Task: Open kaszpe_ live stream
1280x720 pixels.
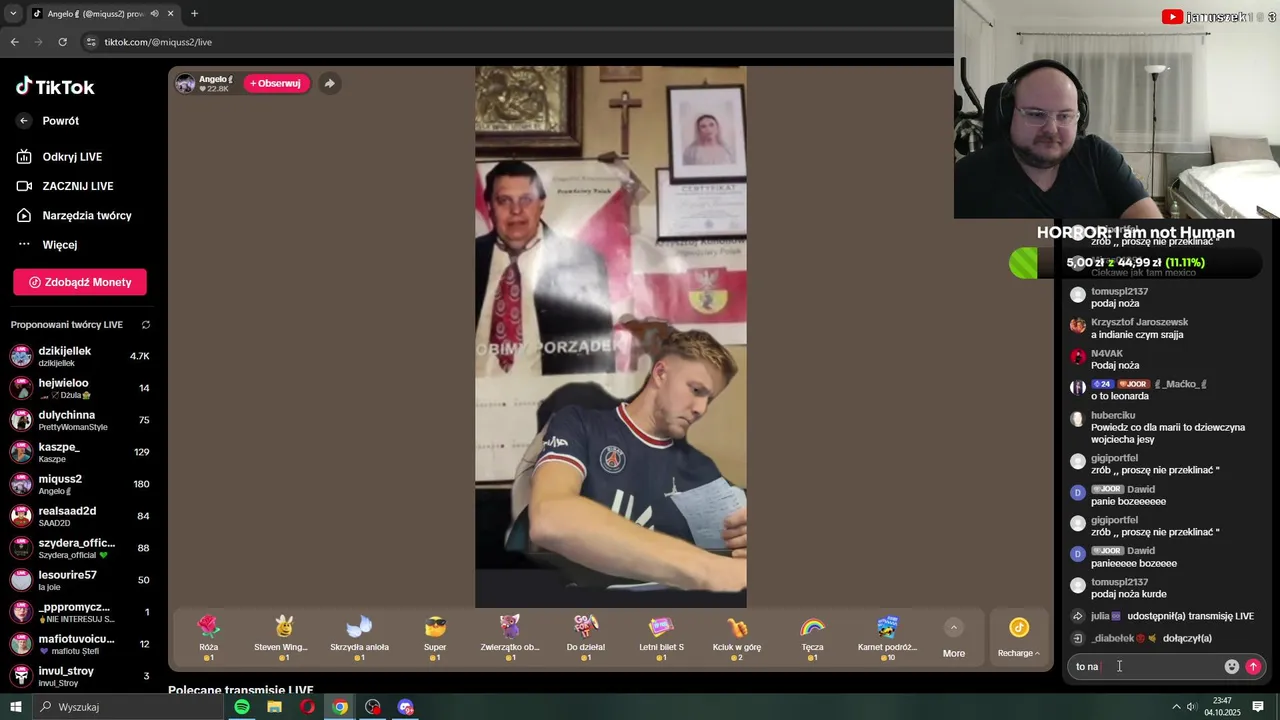Action: [80, 452]
